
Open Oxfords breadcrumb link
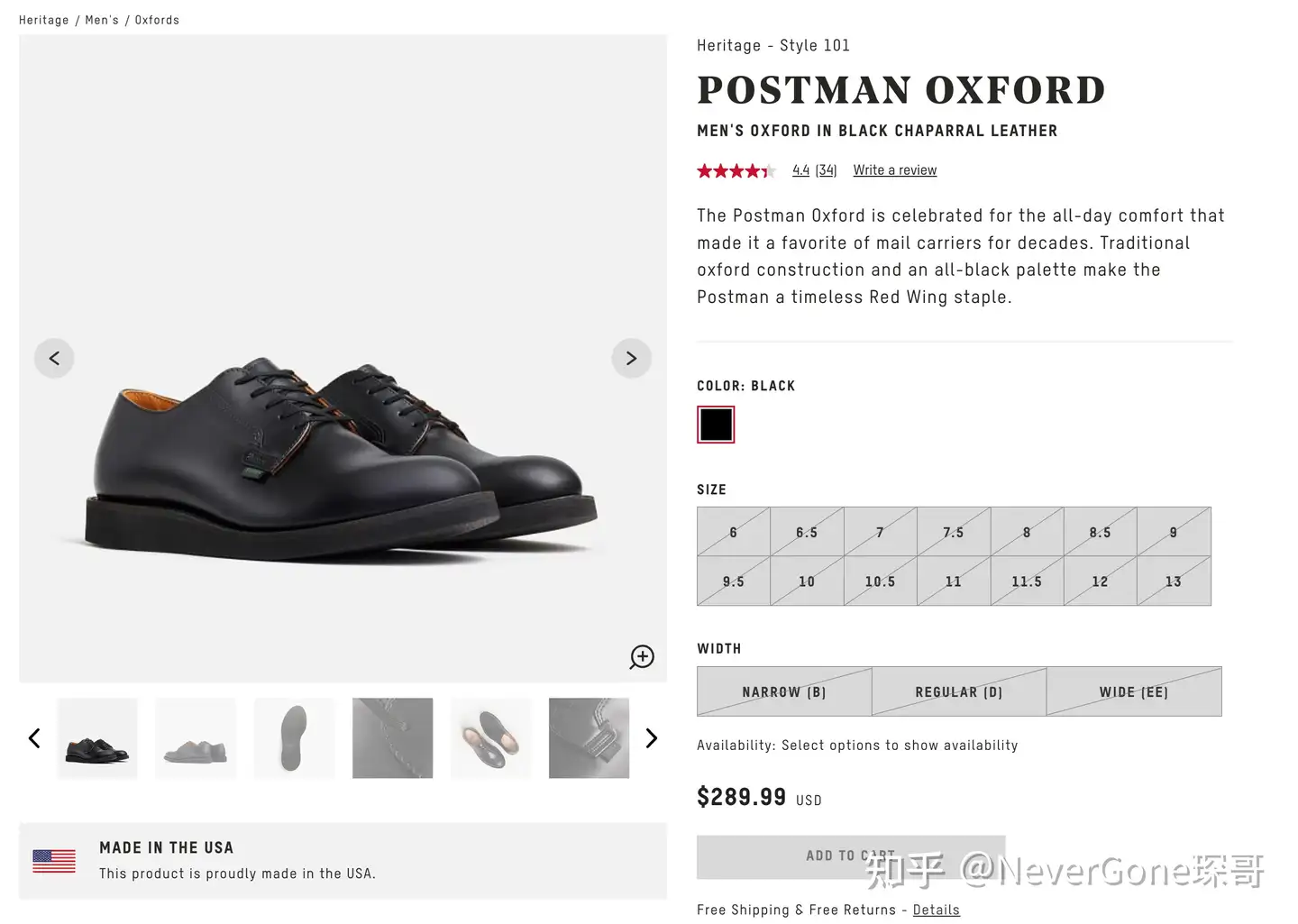pos(157,20)
